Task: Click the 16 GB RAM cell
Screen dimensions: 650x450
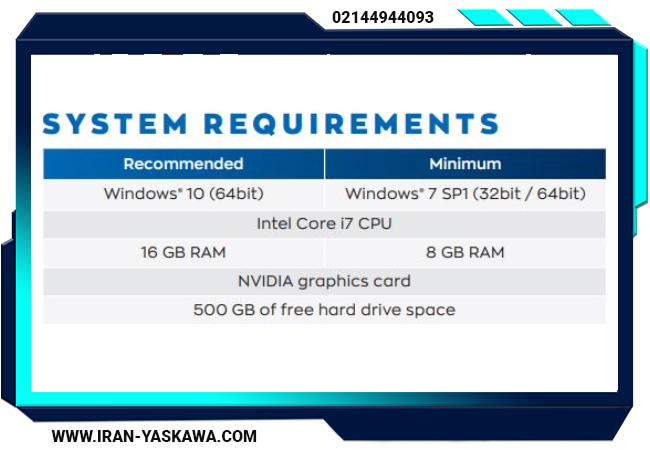Action: tap(184, 252)
